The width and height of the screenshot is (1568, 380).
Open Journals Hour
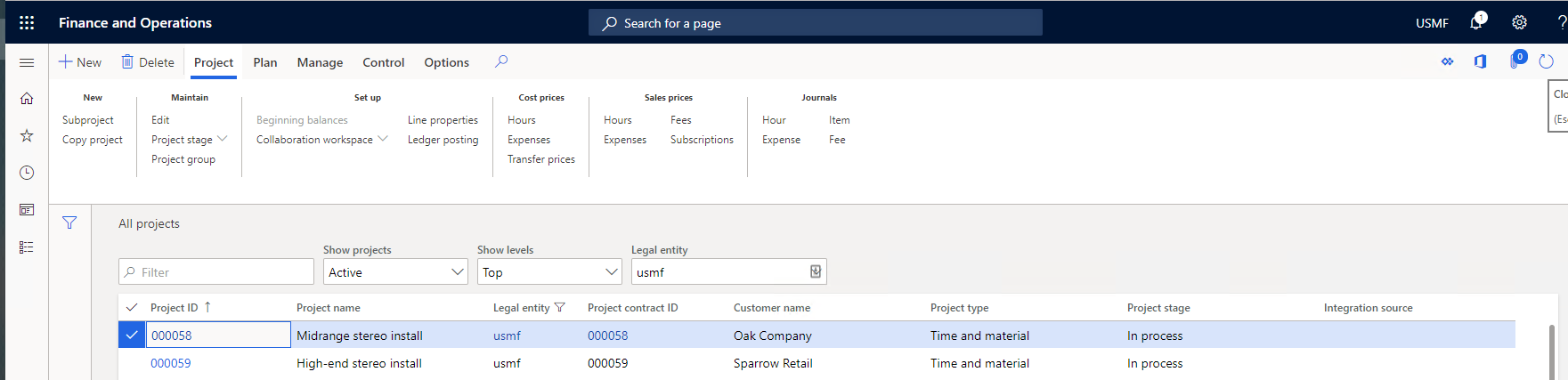(774, 120)
